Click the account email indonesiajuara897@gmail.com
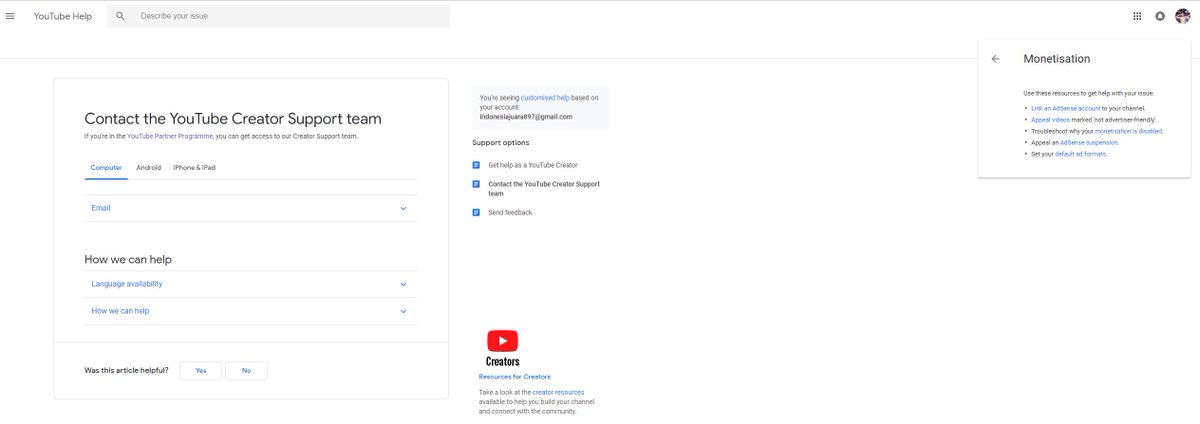This screenshot has width=1200, height=424. (526, 116)
